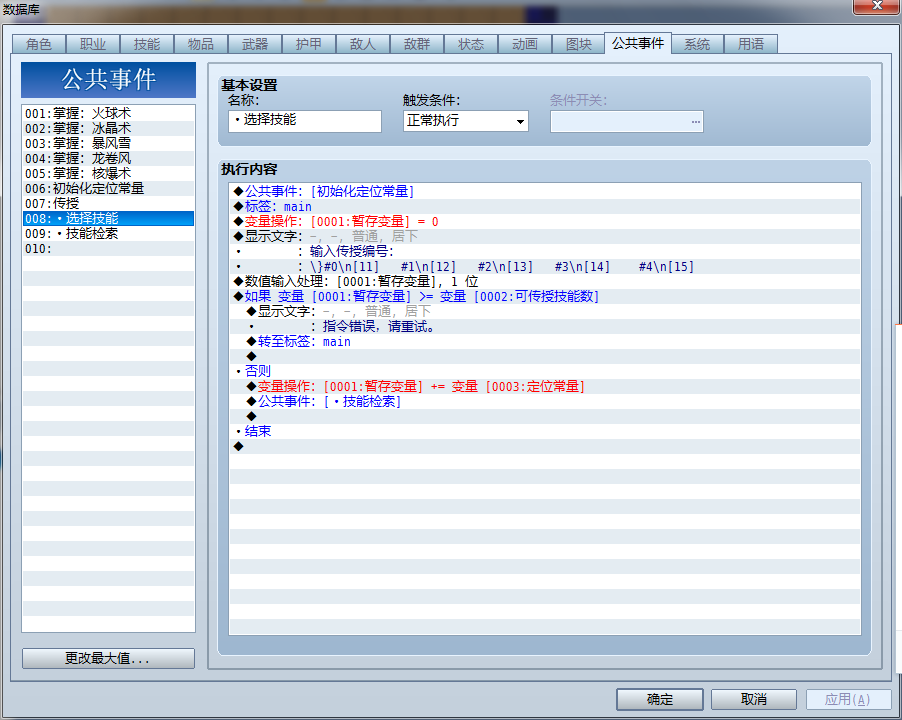Click the 名称 input field
The height and width of the screenshot is (720, 902).
pos(305,121)
